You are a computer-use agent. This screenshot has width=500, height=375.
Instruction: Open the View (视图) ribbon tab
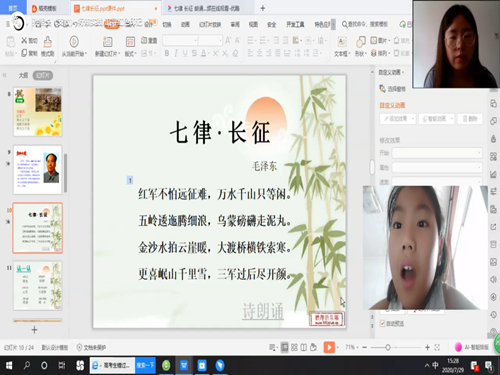[x=253, y=24]
